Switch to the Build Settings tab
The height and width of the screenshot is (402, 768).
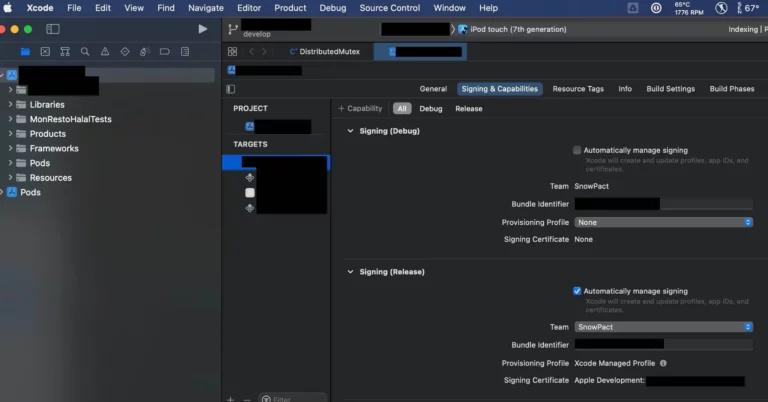pyautogui.click(x=671, y=89)
